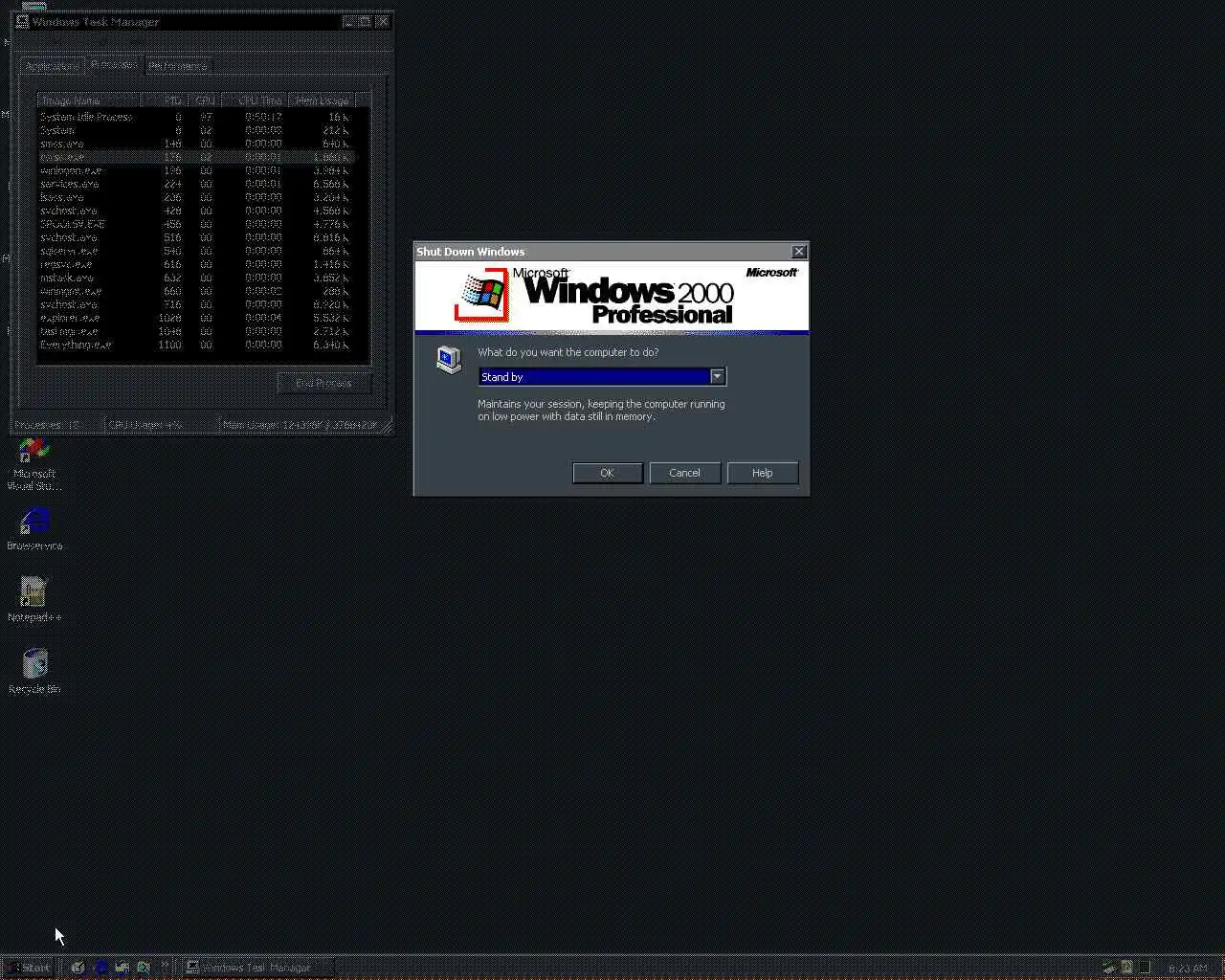Select the Recycle Bin desktop icon
This screenshot has width=1225, height=980.
(34, 671)
